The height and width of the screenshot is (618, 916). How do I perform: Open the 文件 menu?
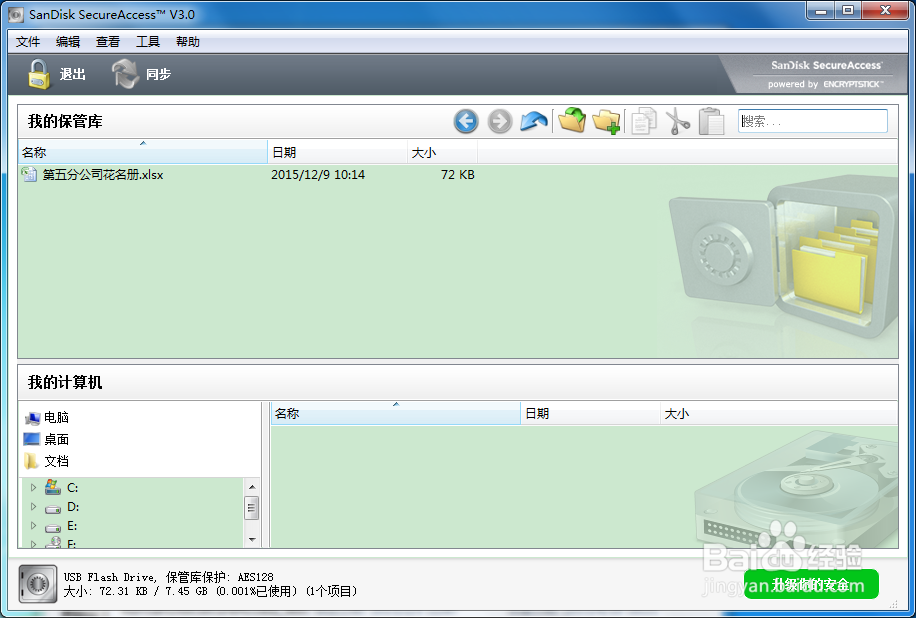(x=28, y=41)
